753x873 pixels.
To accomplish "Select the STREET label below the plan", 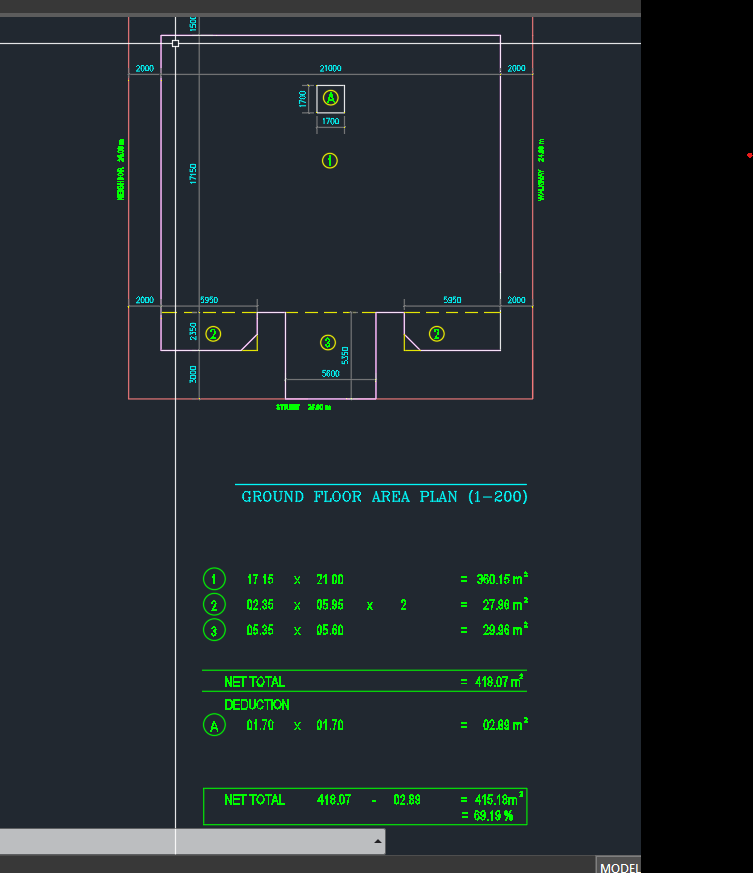I will pos(288,408).
